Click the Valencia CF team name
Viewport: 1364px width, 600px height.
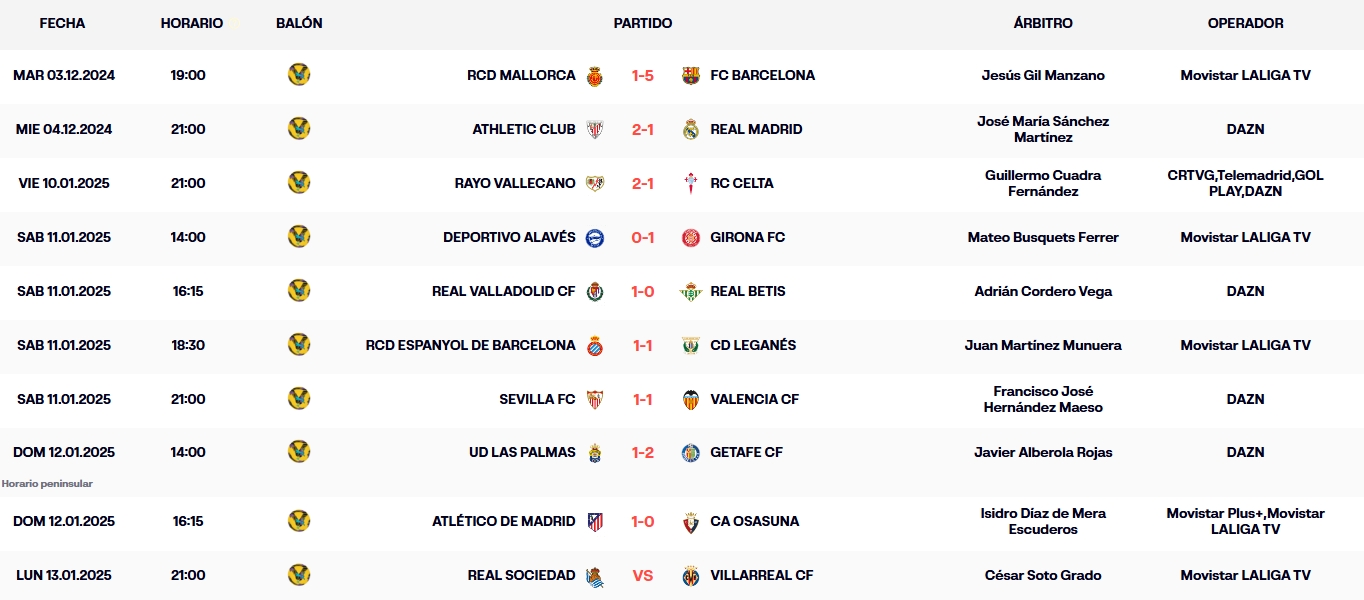[754, 399]
